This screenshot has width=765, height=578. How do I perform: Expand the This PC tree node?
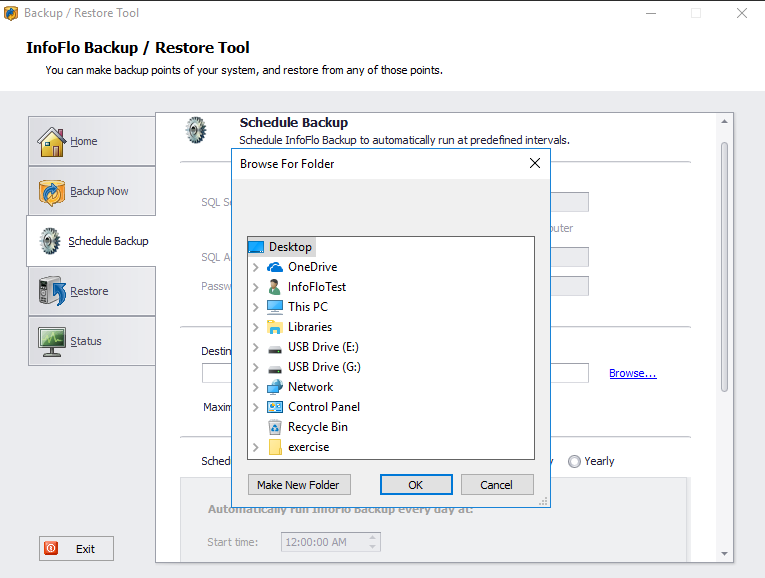tap(256, 307)
